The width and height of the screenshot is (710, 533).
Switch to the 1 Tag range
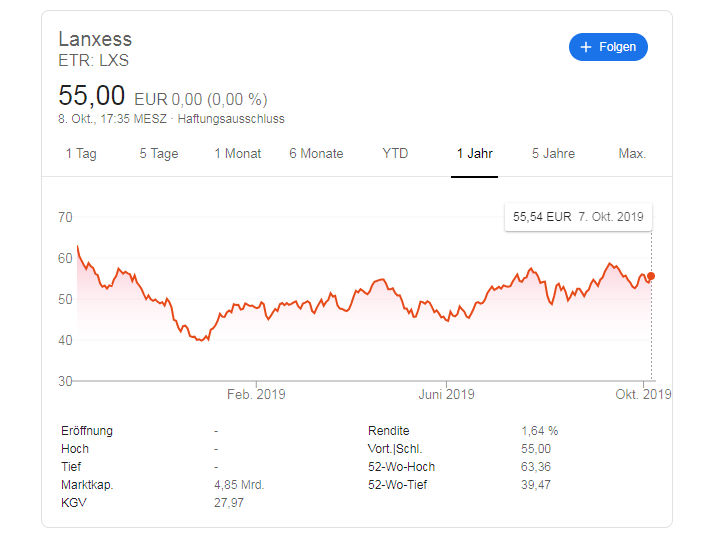click(81, 154)
